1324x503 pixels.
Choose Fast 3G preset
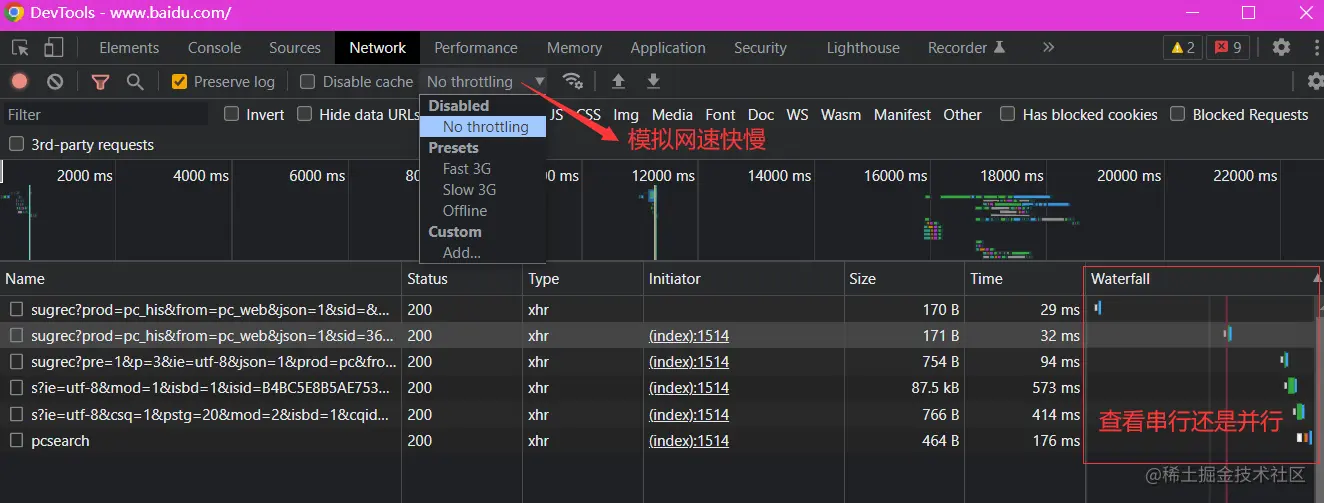[467, 169]
